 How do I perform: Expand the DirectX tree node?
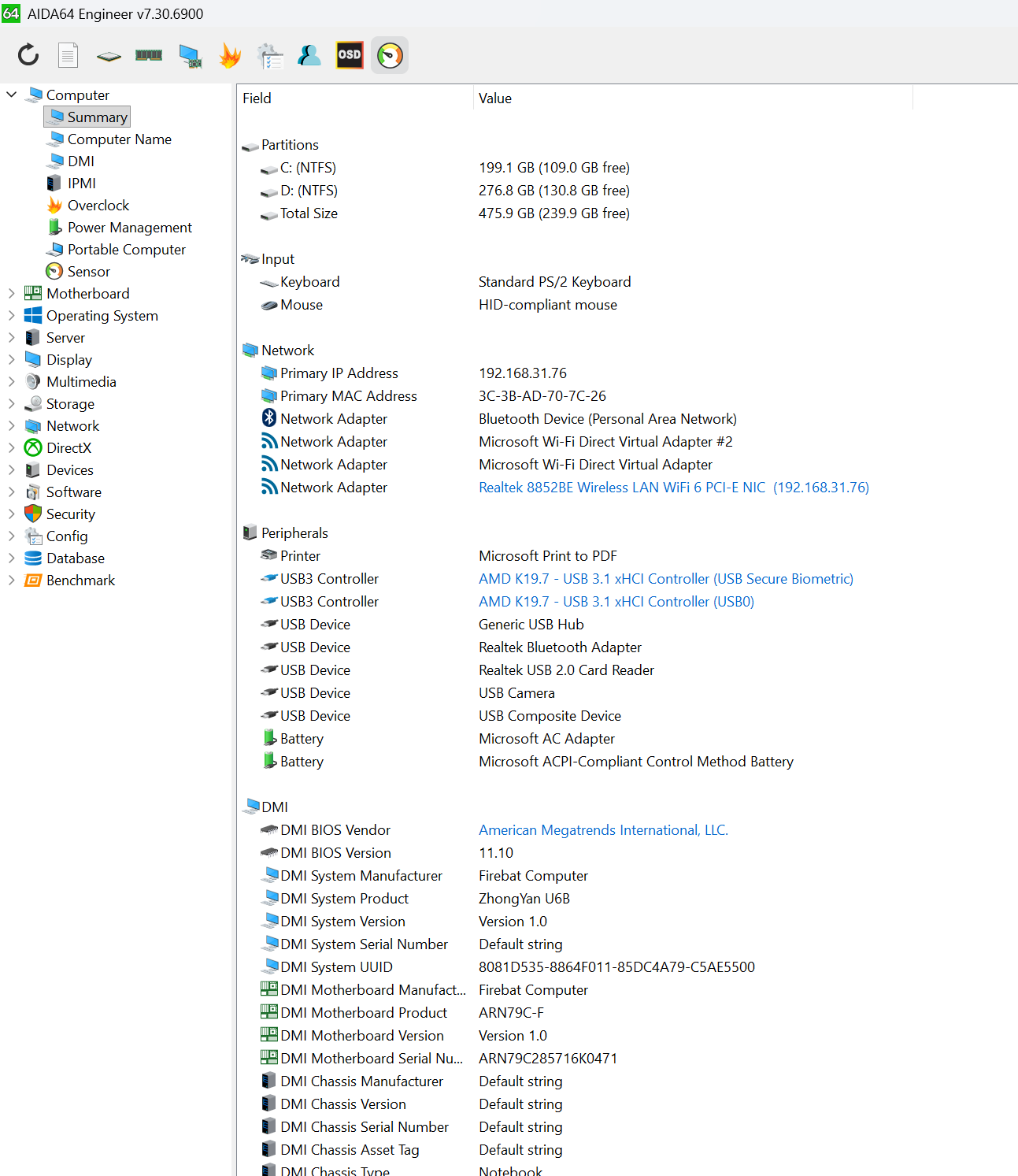coord(12,447)
